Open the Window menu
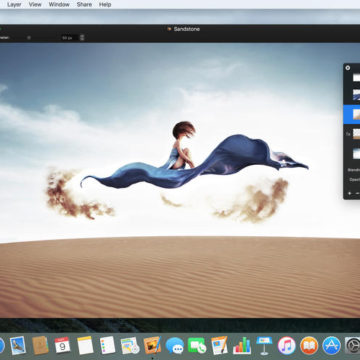Viewport: 360px width, 360px height. click(x=59, y=5)
